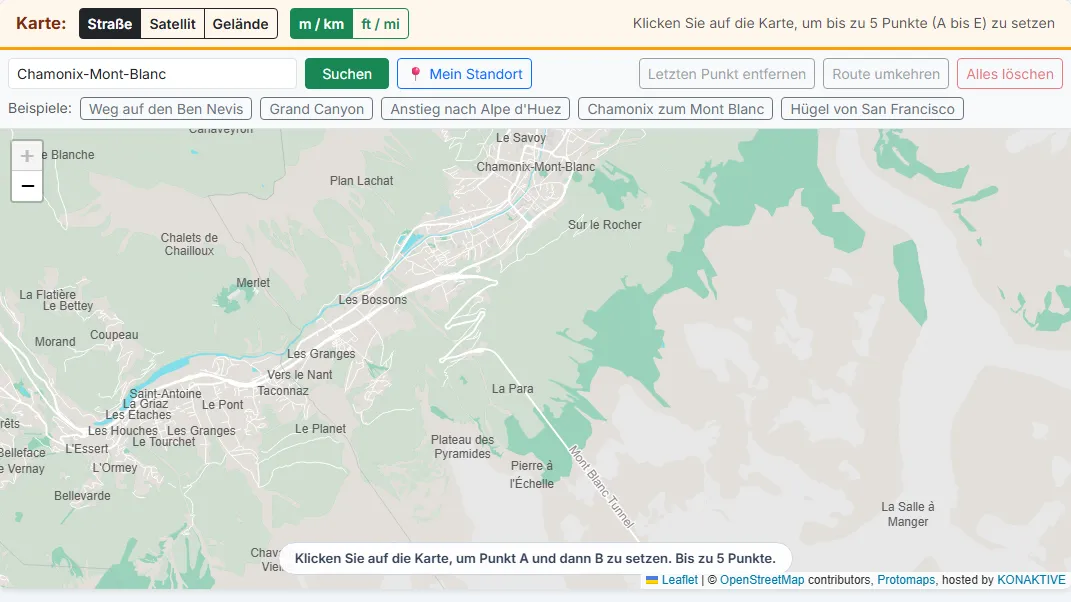Image resolution: width=1071 pixels, height=602 pixels.
Task: Switch map to Straße view
Action: coord(110,24)
